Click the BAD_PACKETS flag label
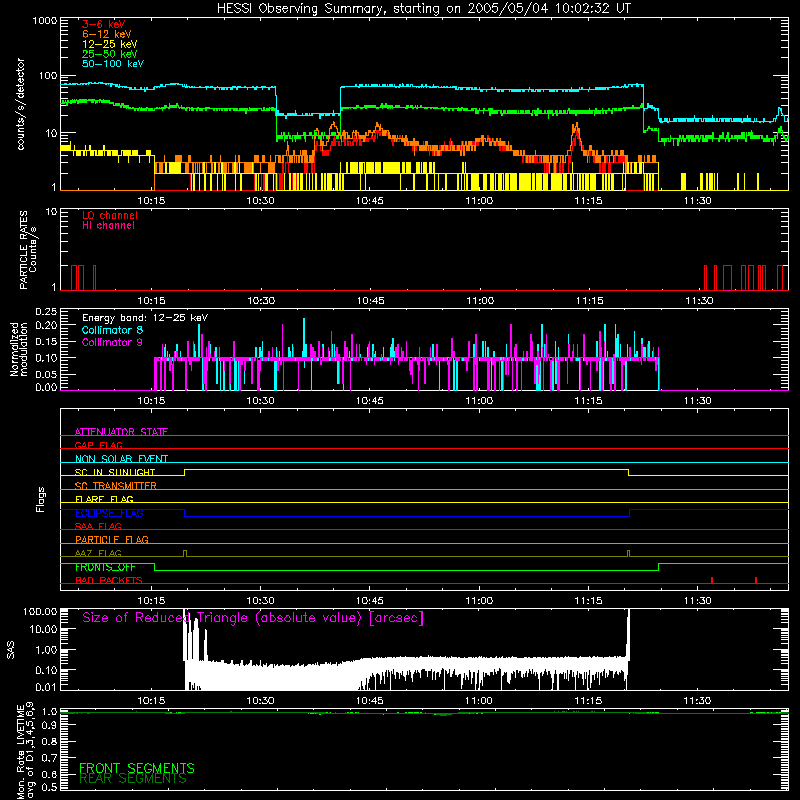The image size is (800, 800). tap(109, 580)
